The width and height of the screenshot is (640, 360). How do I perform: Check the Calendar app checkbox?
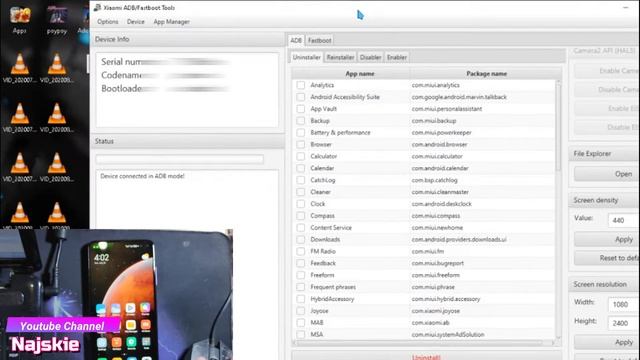tap(301, 168)
